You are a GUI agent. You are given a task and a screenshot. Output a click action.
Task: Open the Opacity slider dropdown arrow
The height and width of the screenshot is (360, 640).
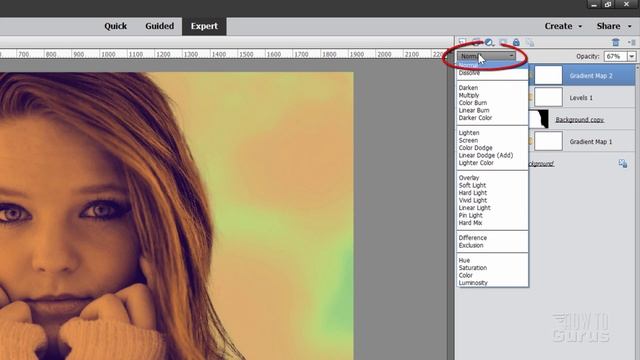click(631, 56)
